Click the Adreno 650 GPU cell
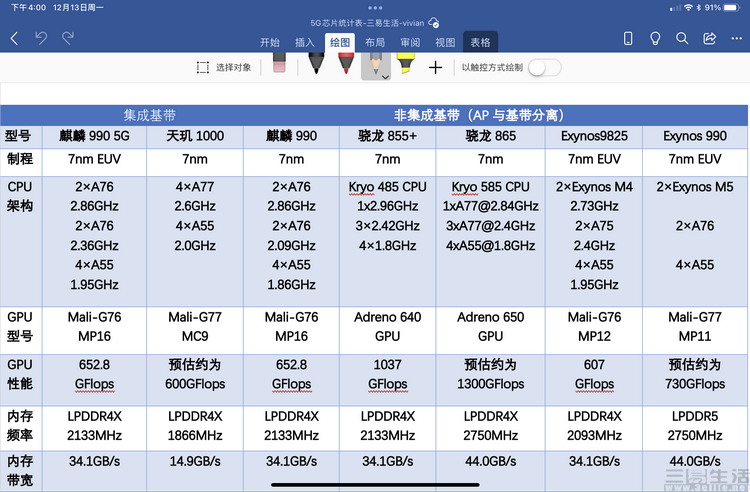The width and height of the screenshot is (750, 492). coord(491,330)
